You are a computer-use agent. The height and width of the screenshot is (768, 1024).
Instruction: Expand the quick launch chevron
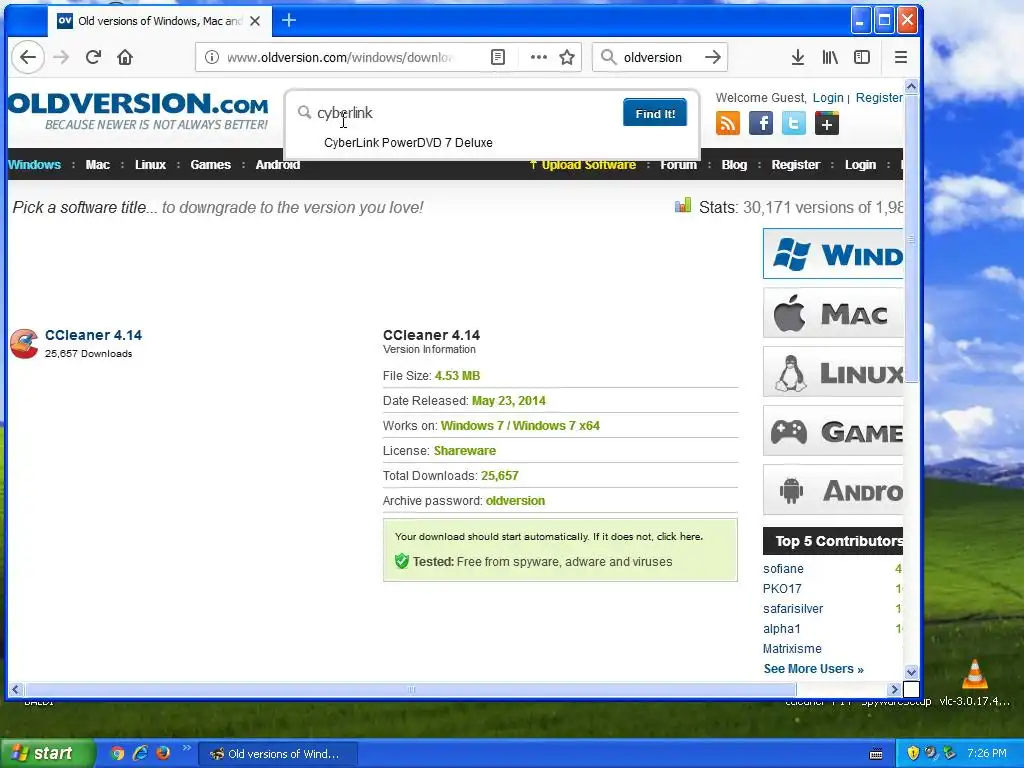[186, 748]
